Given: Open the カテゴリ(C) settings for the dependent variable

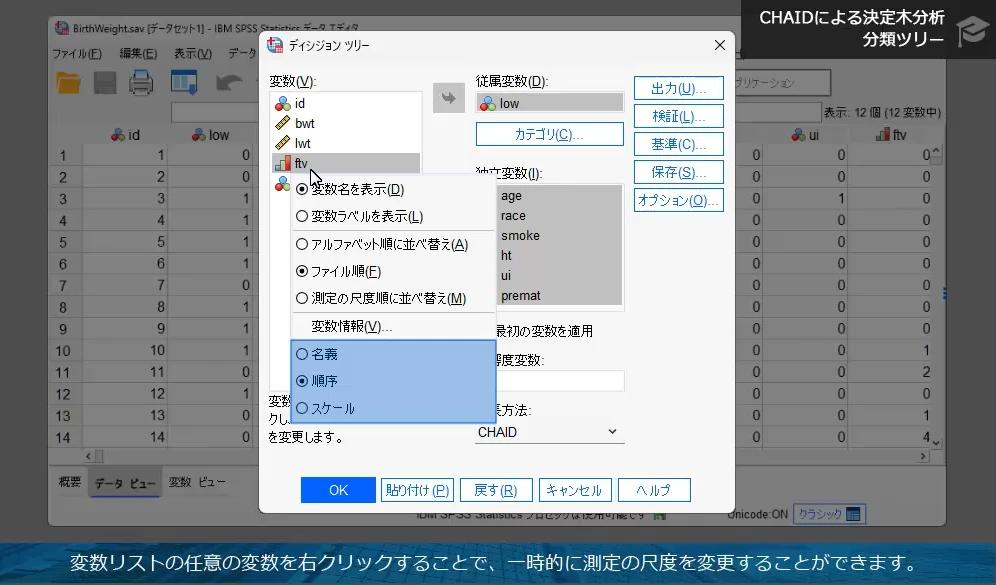Looking at the screenshot, I should [548, 133].
